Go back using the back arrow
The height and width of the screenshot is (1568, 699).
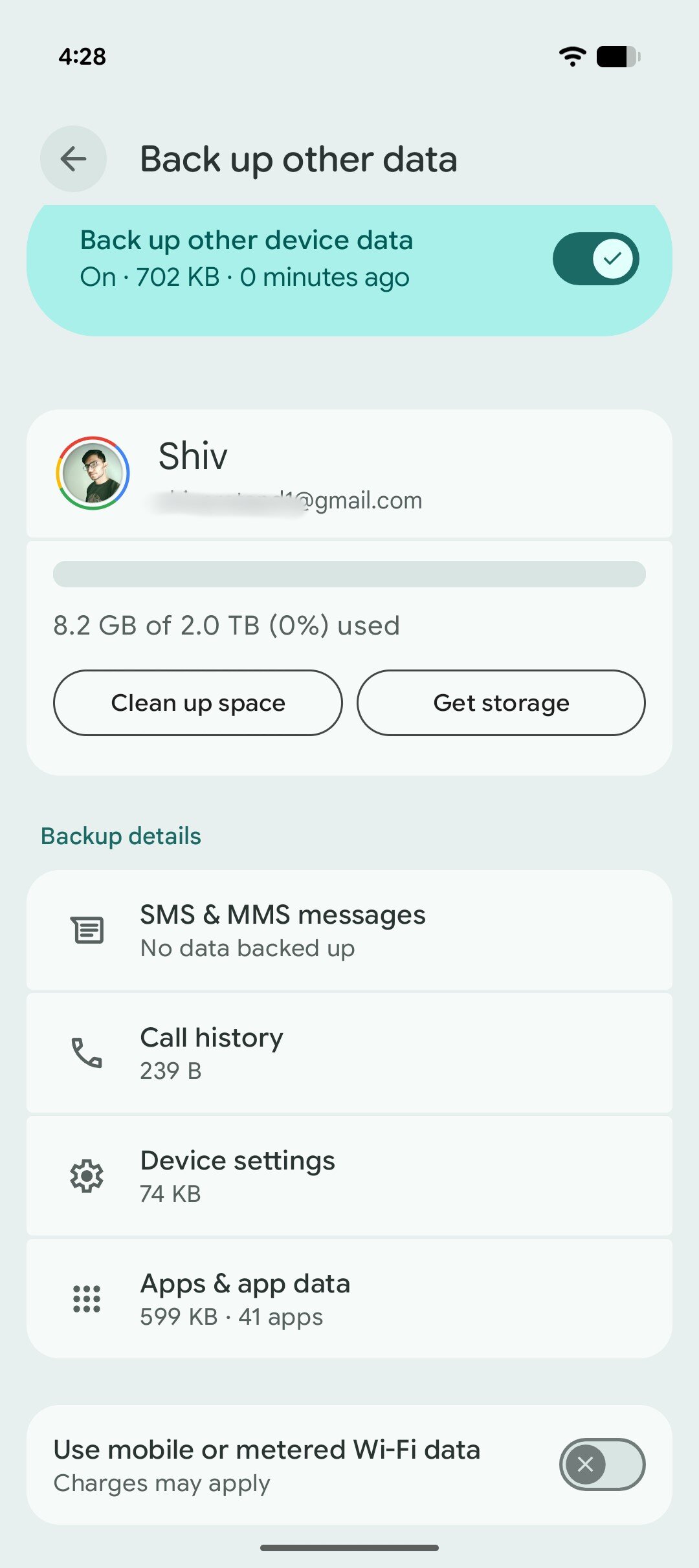coord(73,158)
